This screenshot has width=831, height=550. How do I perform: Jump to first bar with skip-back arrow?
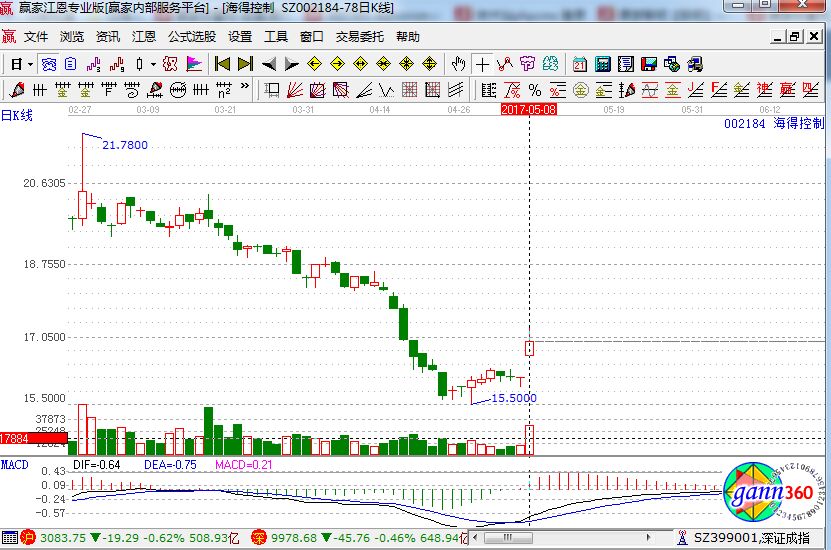pos(222,64)
